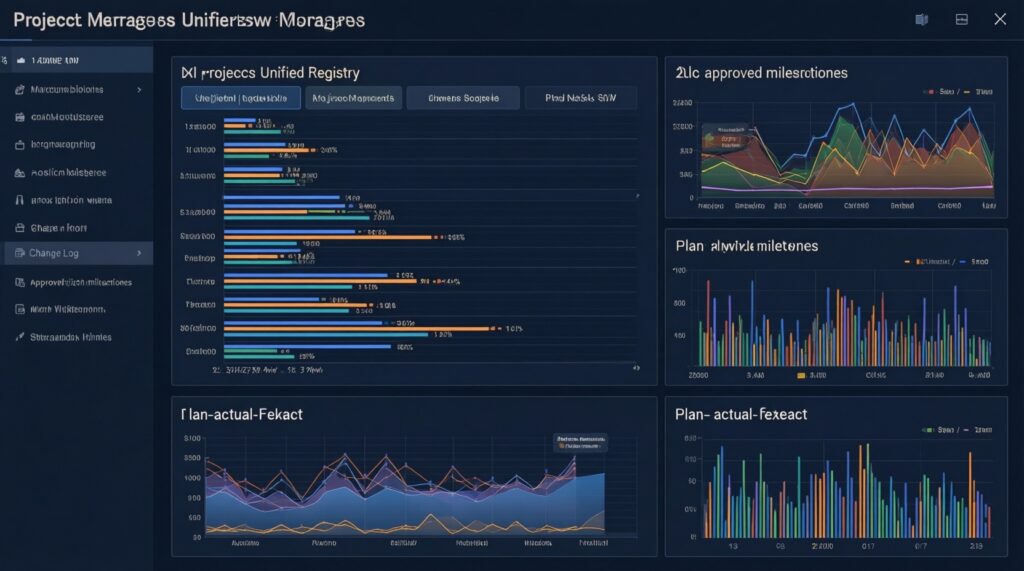1024x571 pixels.
Task: Click the tooltip box on the bottom-left area chart
Action: pos(581,444)
